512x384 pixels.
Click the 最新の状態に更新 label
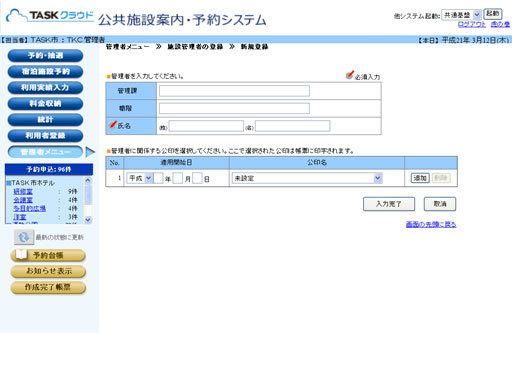pyautogui.click(x=60, y=237)
